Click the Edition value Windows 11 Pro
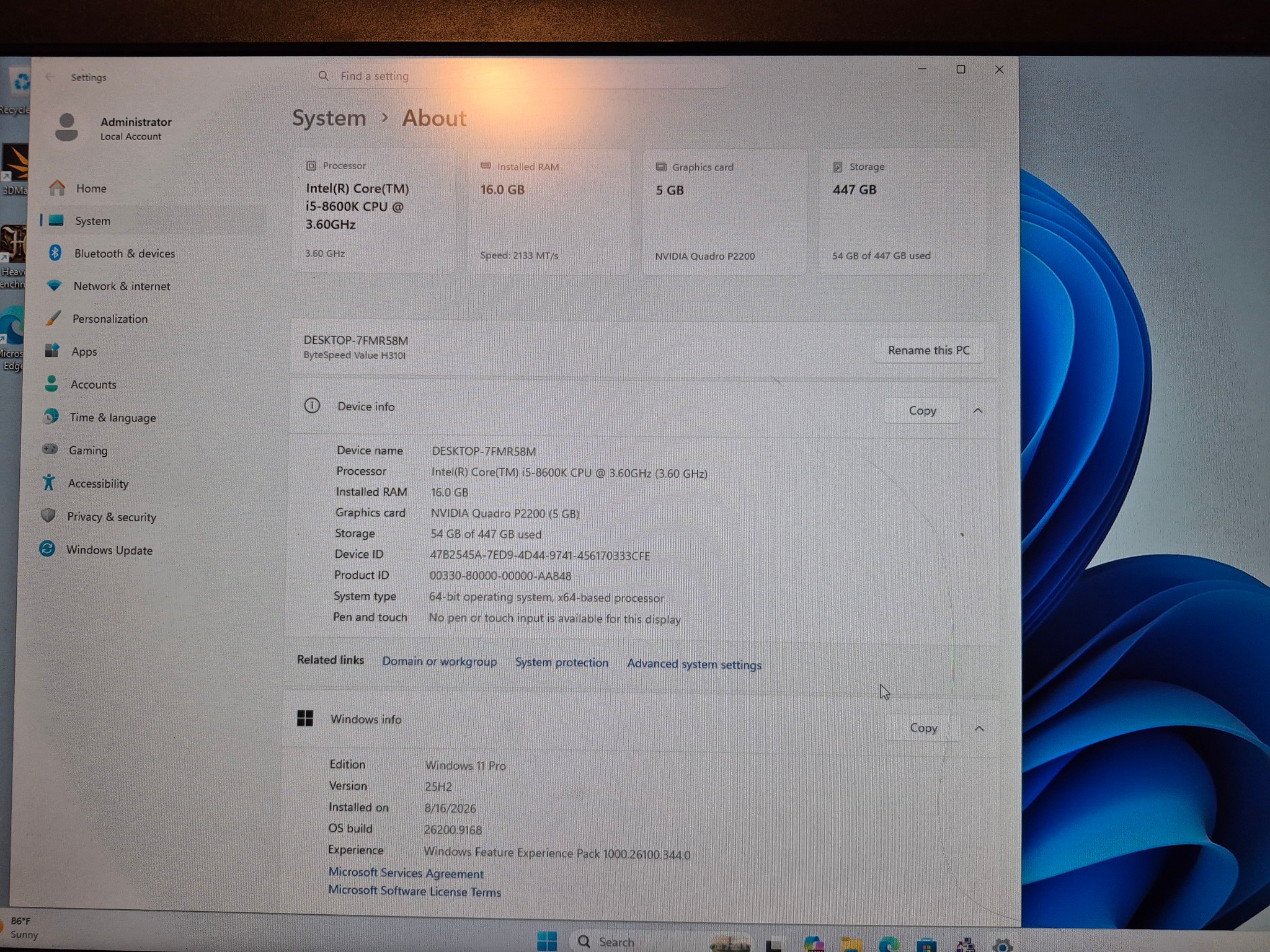 465,766
